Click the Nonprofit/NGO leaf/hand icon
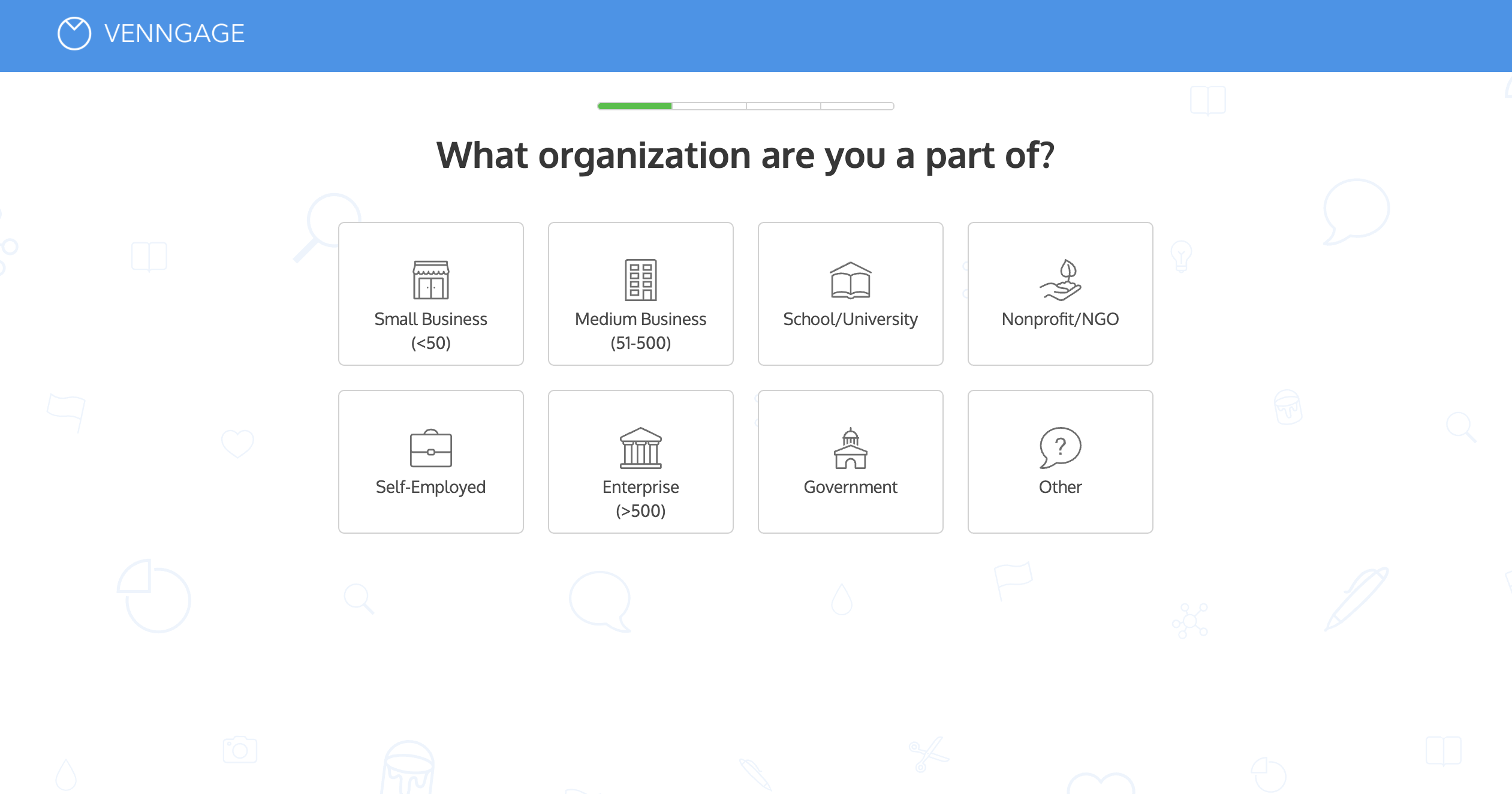The image size is (1512, 794). coord(1060,279)
